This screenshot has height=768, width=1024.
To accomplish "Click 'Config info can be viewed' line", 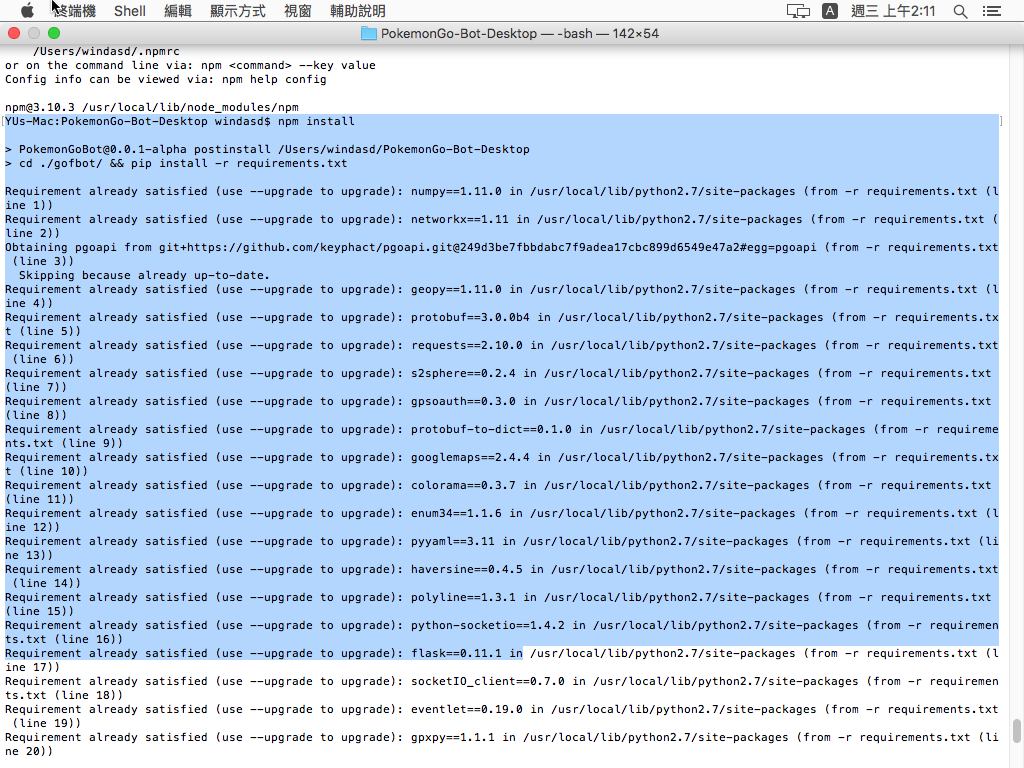I will 165,80.
